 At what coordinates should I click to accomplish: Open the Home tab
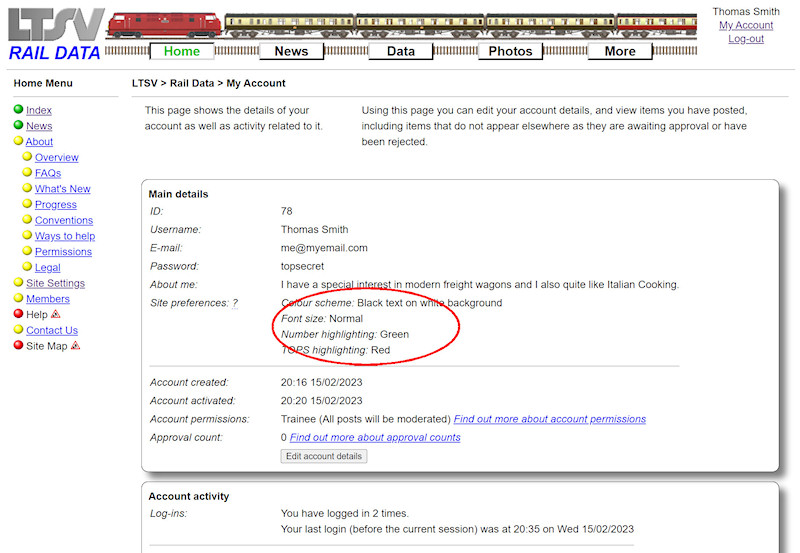click(x=181, y=51)
